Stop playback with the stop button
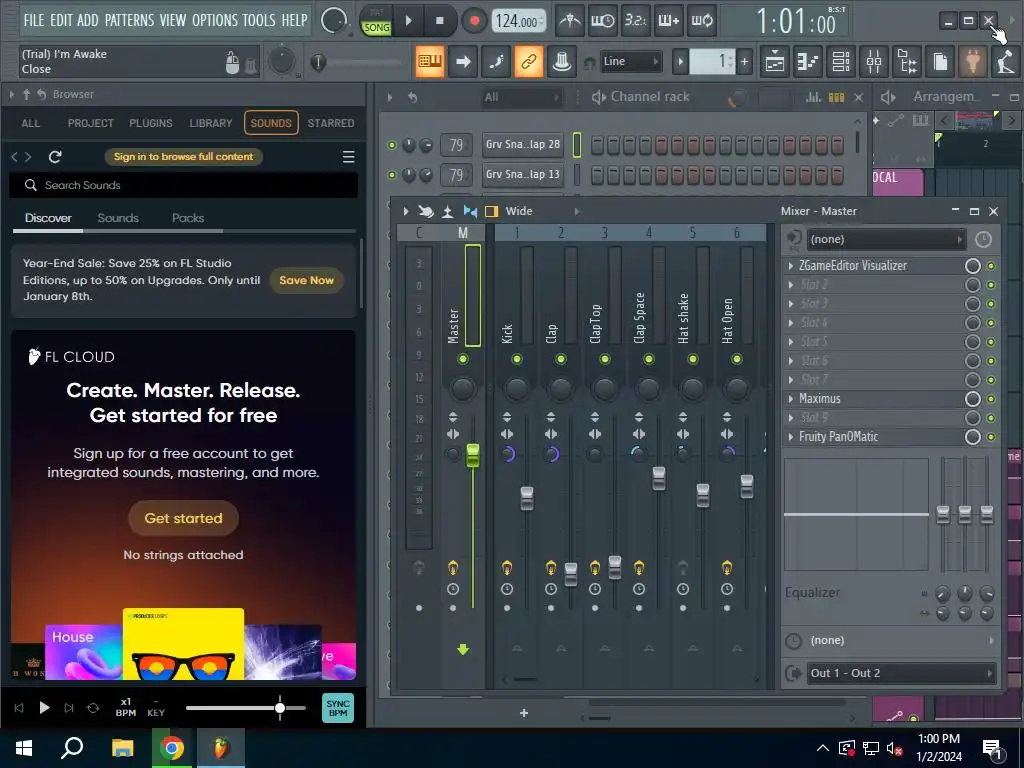Image resolution: width=1024 pixels, height=768 pixels. [x=440, y=21]
